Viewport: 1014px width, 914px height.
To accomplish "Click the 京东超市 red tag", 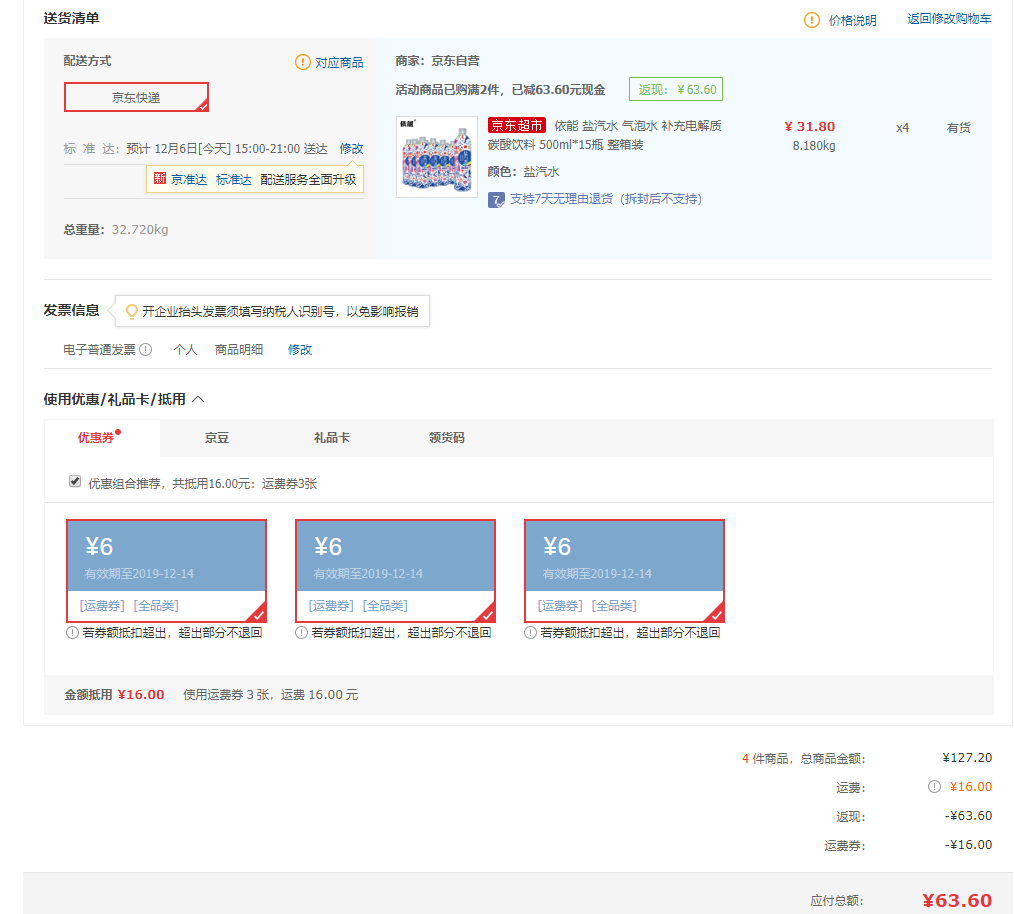I will pyautogui.click(x=517, y=125).
